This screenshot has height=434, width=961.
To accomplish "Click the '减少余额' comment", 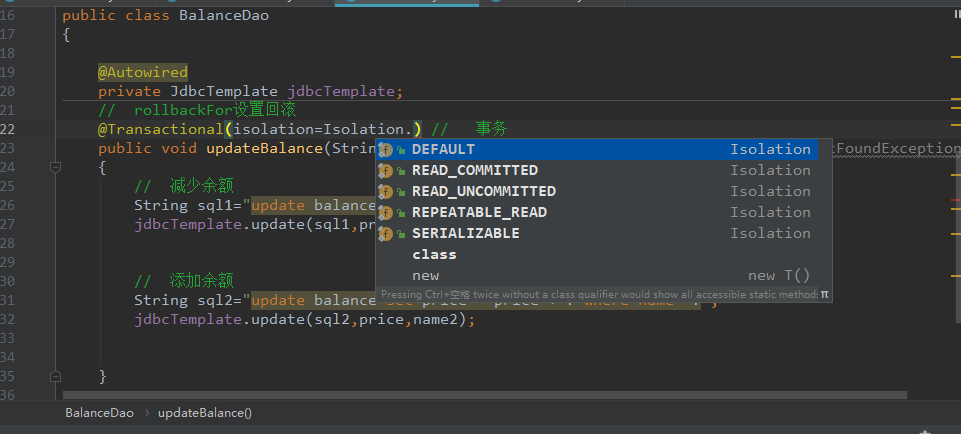I will (184, 186).
